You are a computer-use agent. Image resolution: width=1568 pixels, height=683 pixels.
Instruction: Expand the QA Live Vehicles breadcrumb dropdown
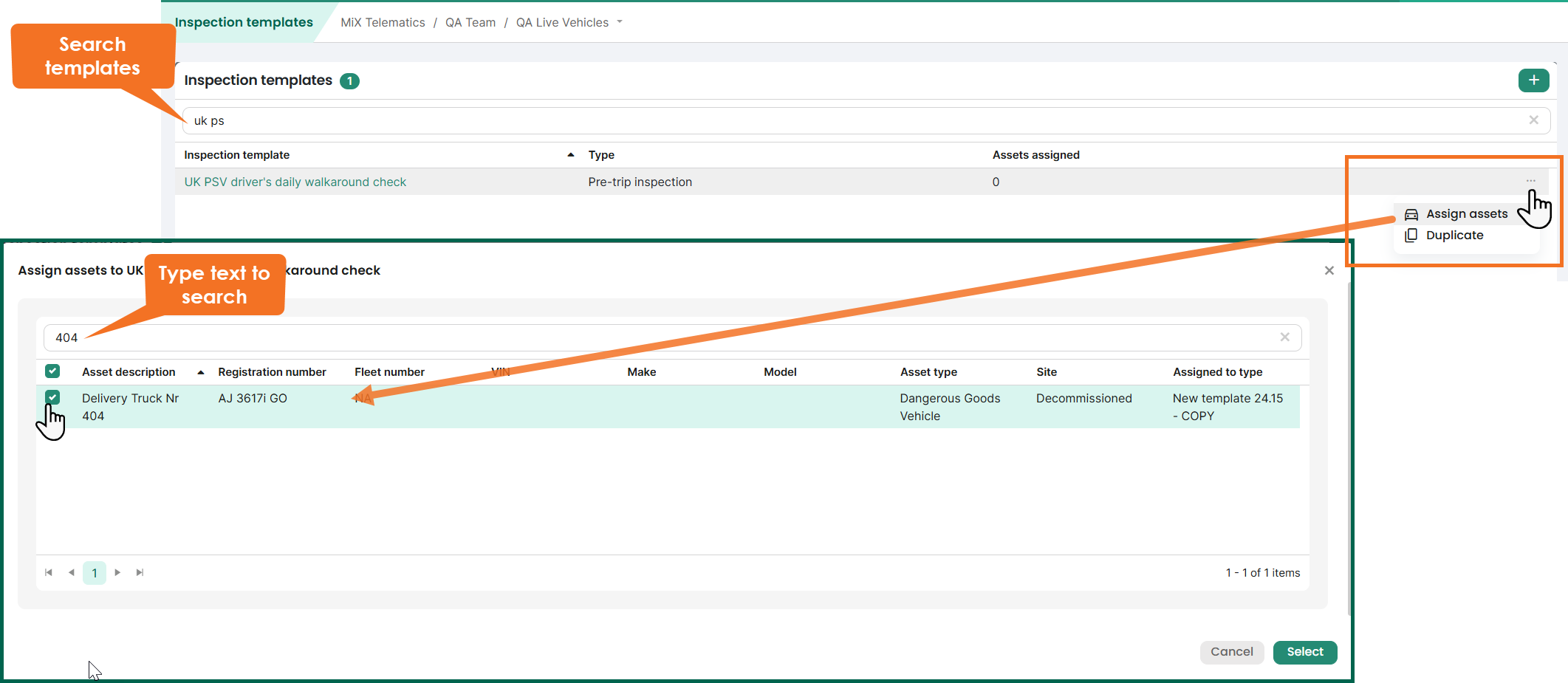pos(620,22)
